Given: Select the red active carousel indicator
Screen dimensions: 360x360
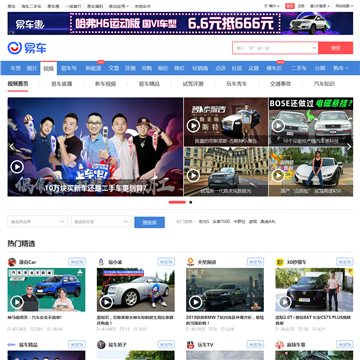Looking at the screenshot, I should click(x=177, y=202).
